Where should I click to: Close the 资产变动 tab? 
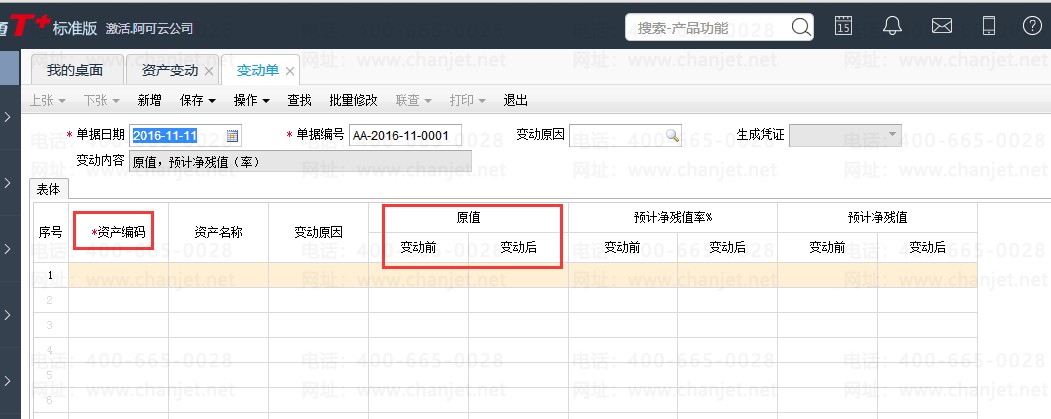coord(208,71)
